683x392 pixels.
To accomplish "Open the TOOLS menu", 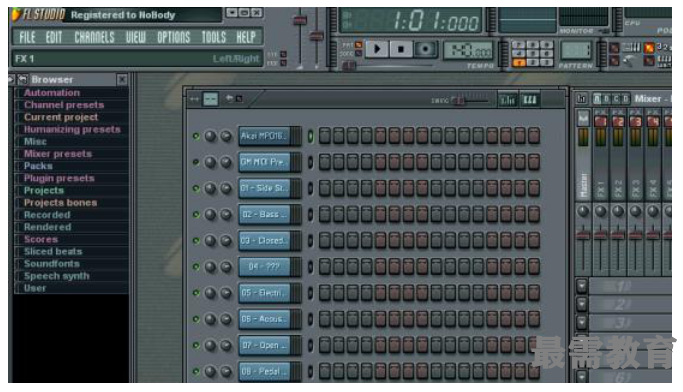I will coord(213,38).
